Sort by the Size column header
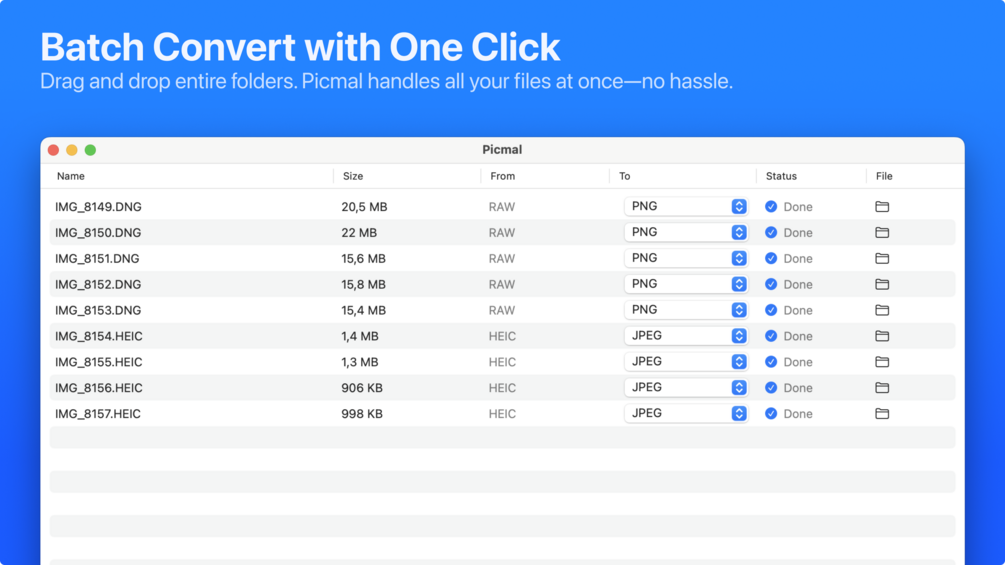 pos(353,176)
